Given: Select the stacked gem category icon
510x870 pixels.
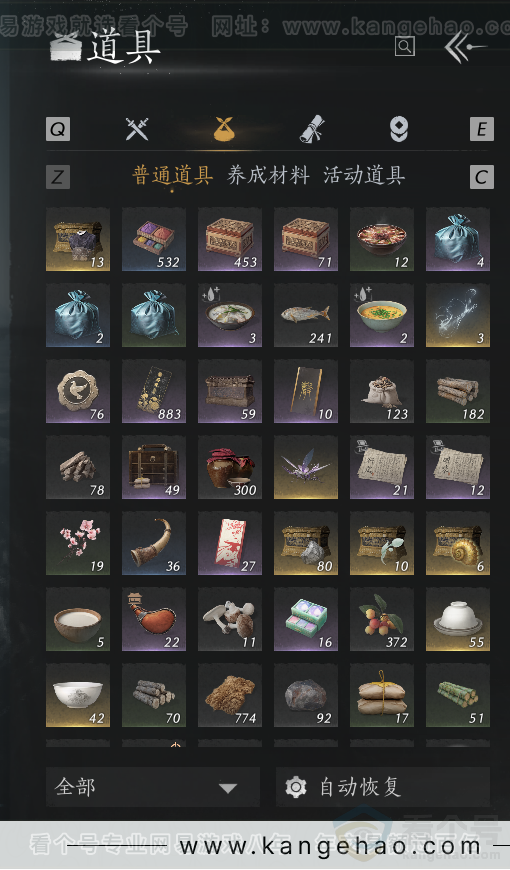Looking at the screenshot, I should coord(399,129).
